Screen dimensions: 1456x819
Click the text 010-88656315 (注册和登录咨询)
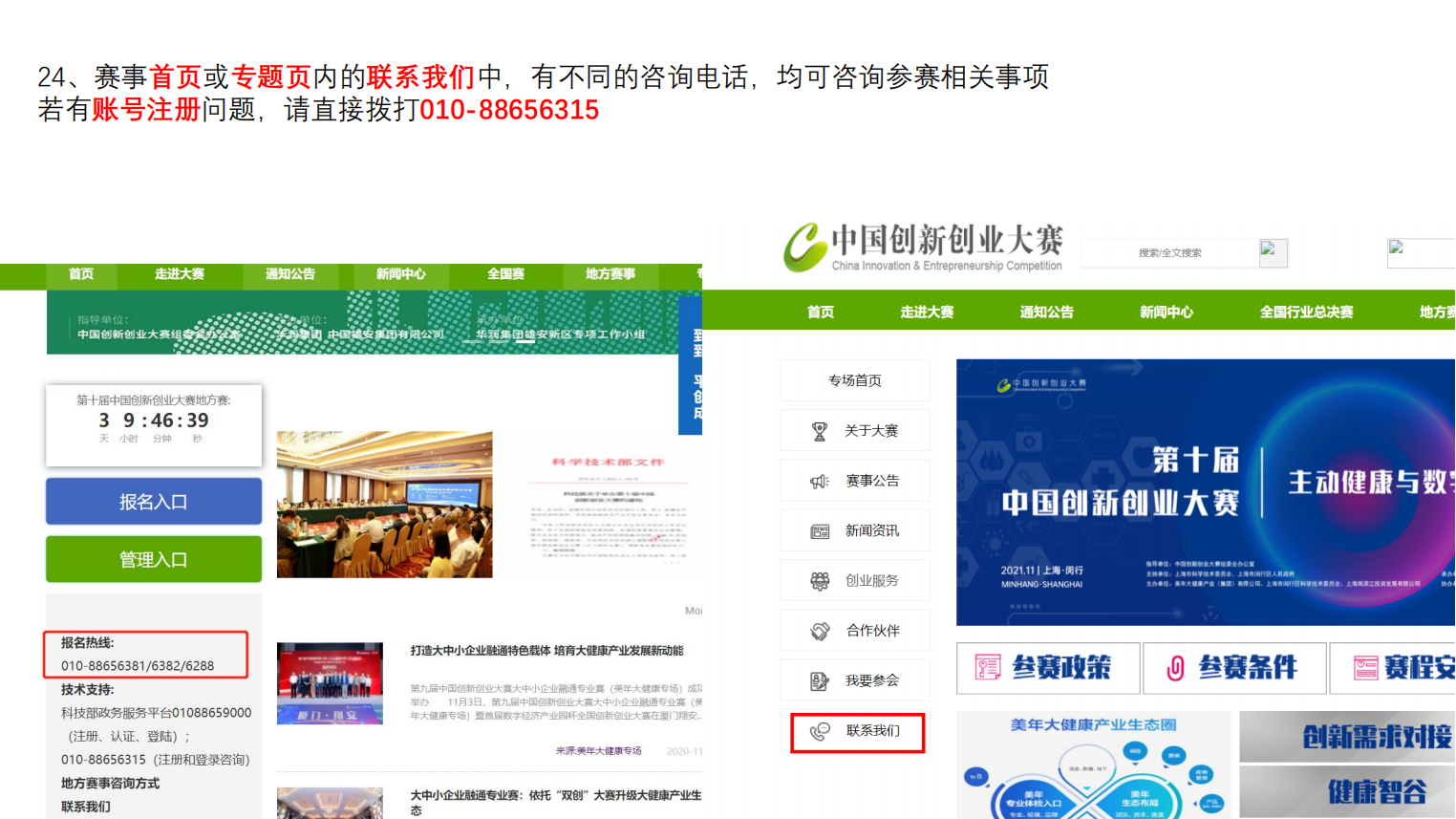[156, 760]
